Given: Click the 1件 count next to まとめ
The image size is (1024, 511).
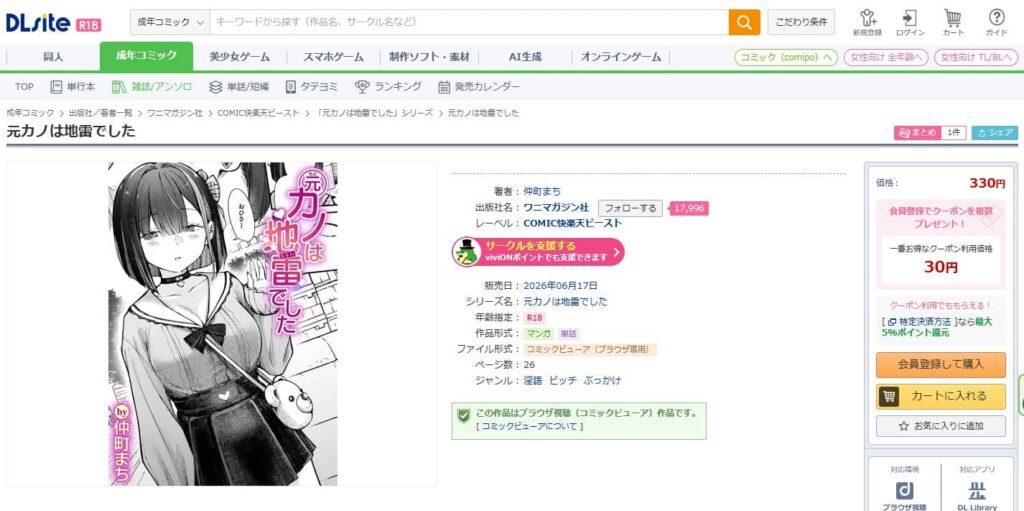Looking at the screenshot, I should (953, 133).
